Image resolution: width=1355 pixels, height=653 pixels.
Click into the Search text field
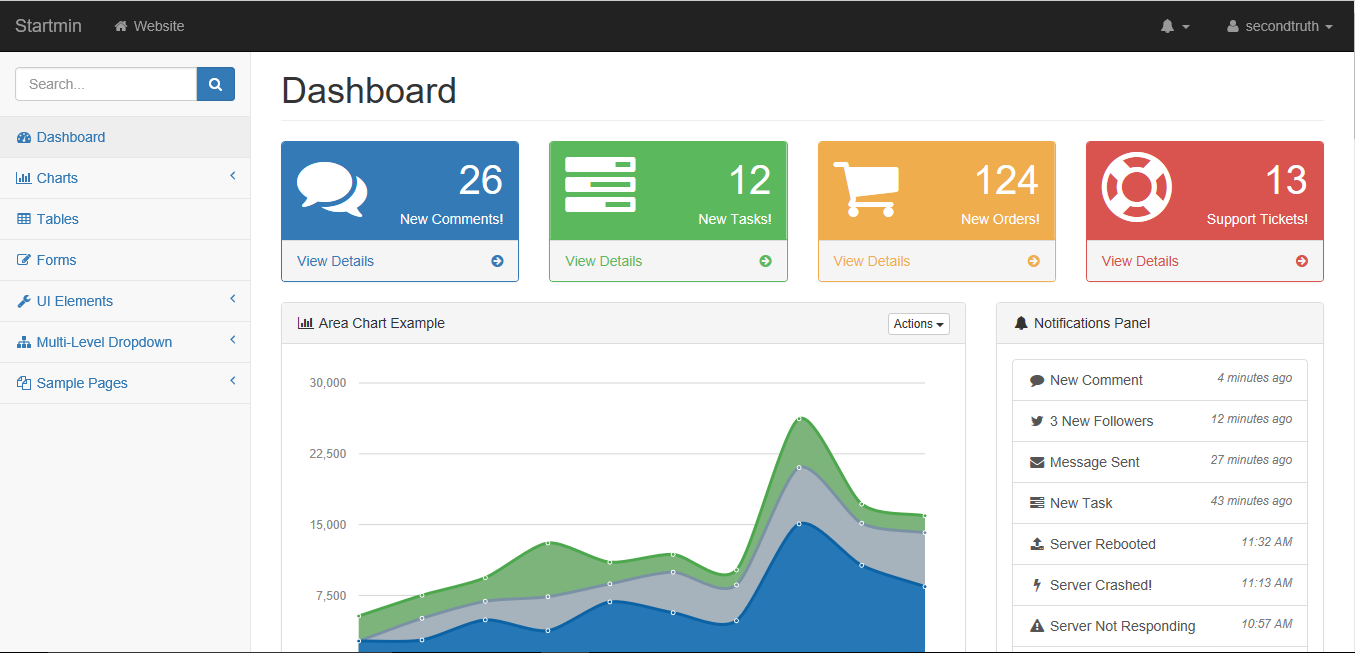tap(106, 84)
